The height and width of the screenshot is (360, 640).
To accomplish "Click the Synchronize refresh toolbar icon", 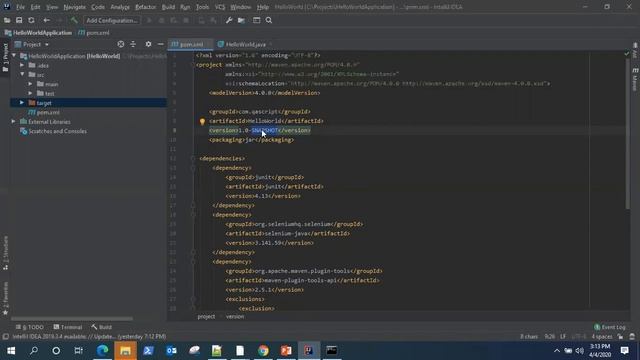I will [x=31, y=20].
